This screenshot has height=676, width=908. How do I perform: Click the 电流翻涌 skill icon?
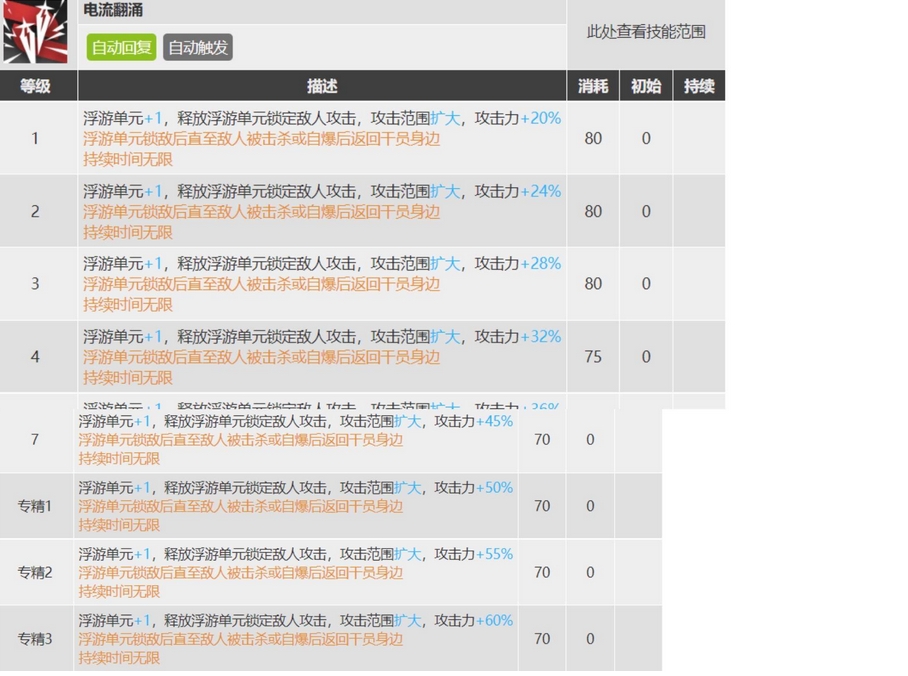pos(35,31)
